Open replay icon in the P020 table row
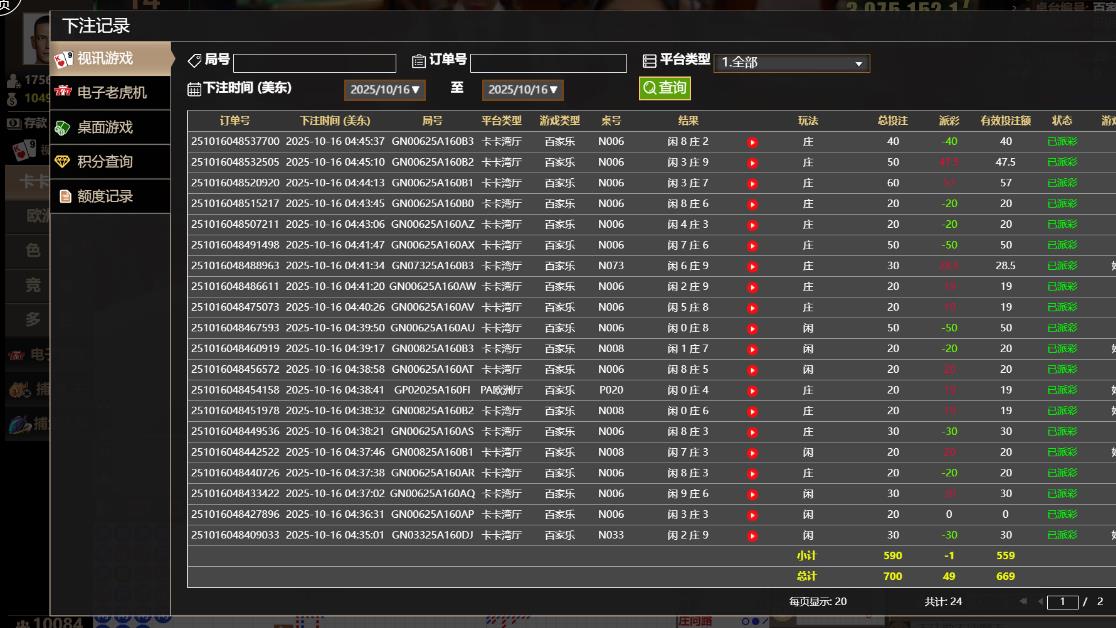The width and height of the screenshot is (1116, 628). pyautogui.click(x=752, y=391)
